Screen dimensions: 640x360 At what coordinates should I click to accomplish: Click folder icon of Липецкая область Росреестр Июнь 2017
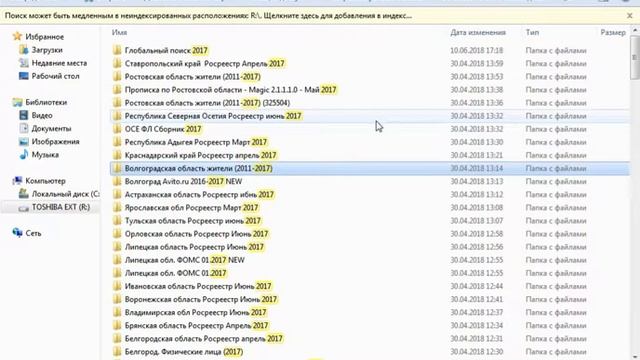pos(117,247)
